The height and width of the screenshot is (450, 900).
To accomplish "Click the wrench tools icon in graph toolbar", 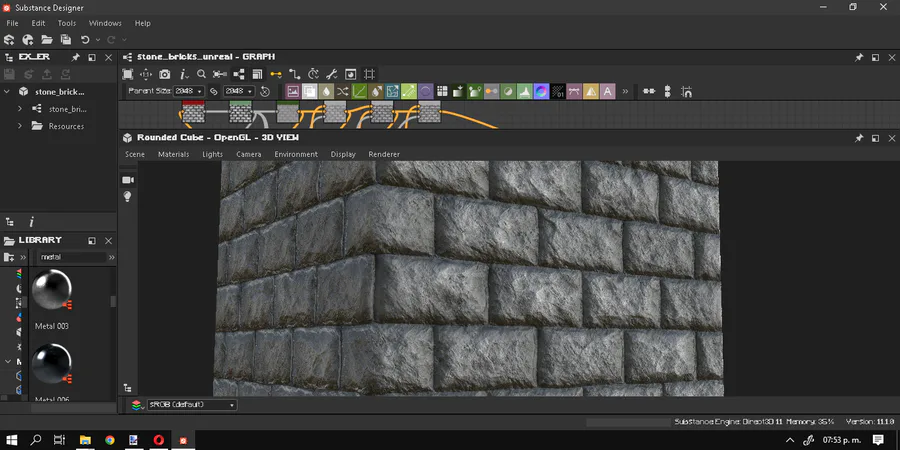I will coord(331,74).
